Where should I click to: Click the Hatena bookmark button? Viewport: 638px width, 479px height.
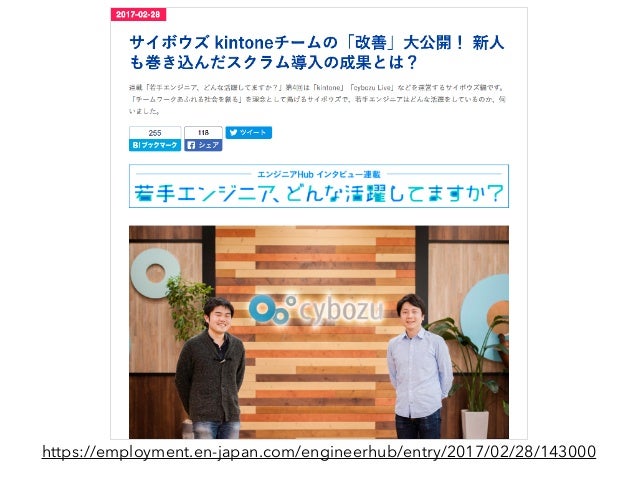155,145
